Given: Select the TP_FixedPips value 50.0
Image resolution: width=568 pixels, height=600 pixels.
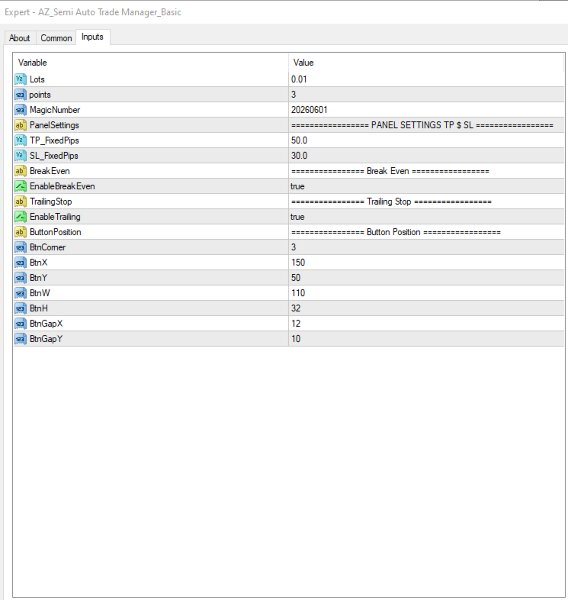Looking at the screenshot, I should pyautogui.click(x=299, y=140).
